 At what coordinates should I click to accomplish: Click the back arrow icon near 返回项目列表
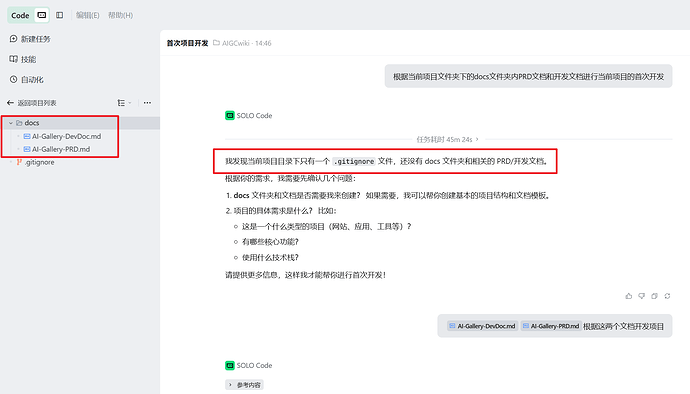pyautogui.click(x=11, y=103)
